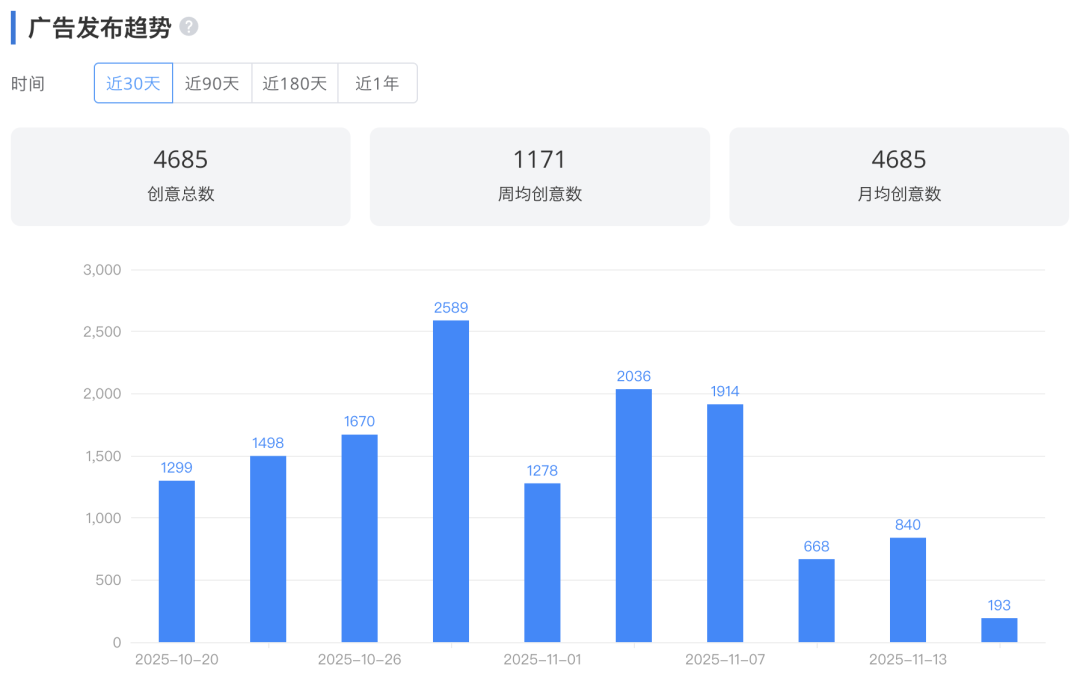Image resolution: width=1080 pixels, height=677 pixels.
Task: Select the currently active 近30天 tab
Action: 132,83
